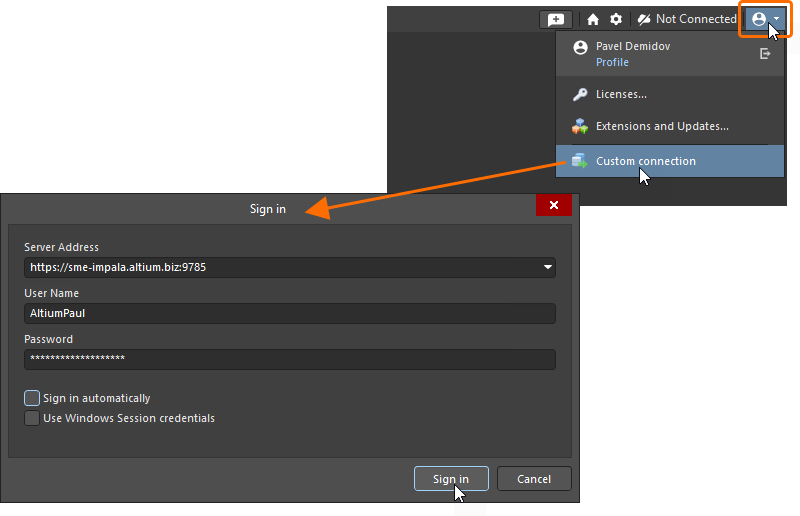Click the Extensions cubes icon
The image size is (800, 516).
pos(580,126)
